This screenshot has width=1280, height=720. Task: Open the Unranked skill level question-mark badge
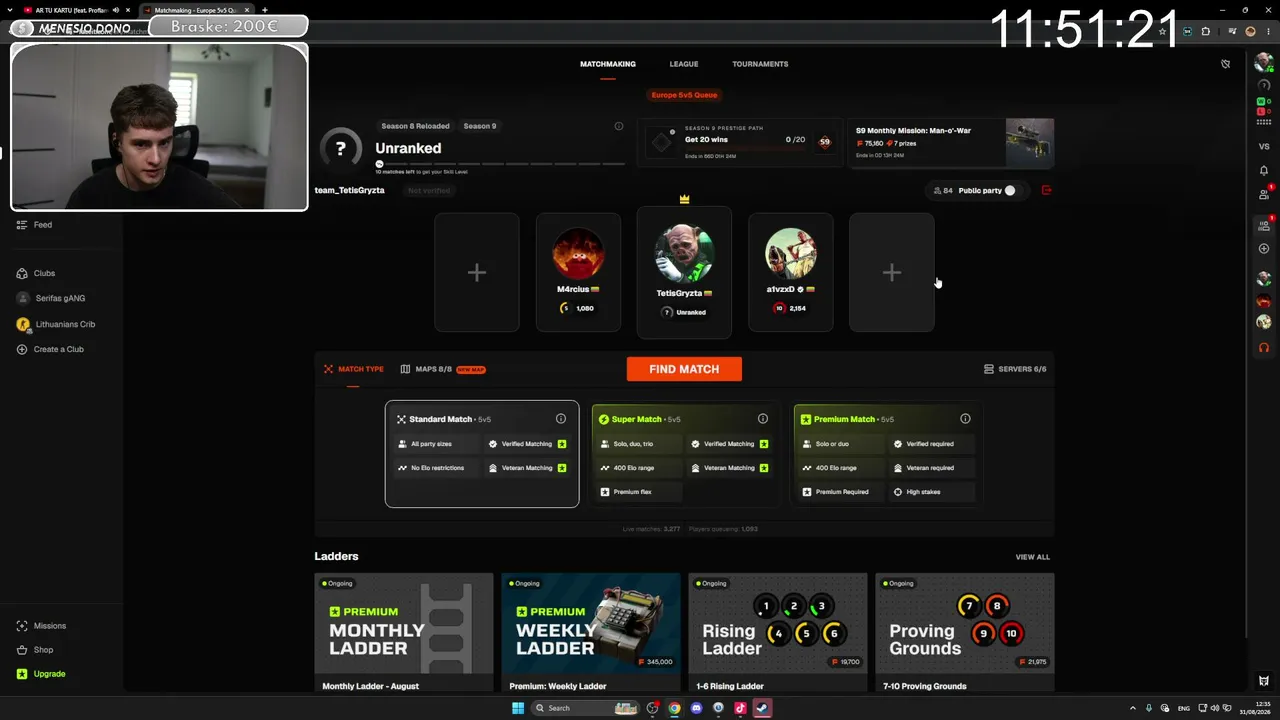click(x=341, y=148)
